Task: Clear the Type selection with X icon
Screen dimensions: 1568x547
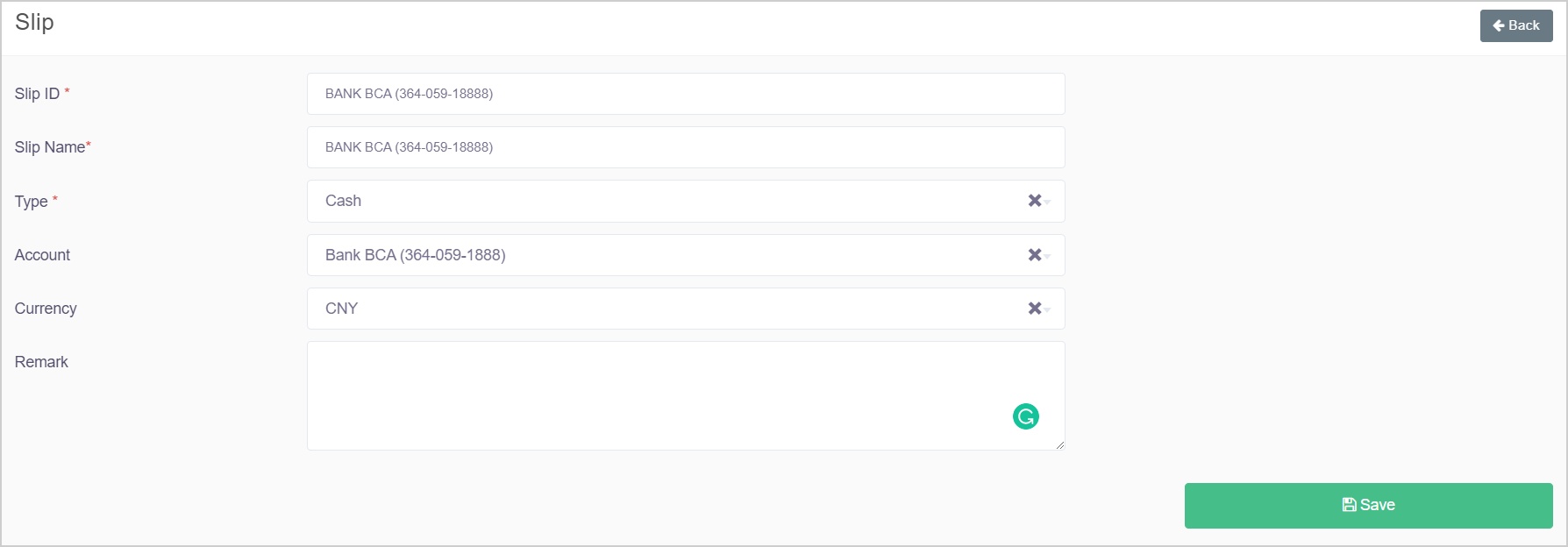Action: click(1034, 201)
